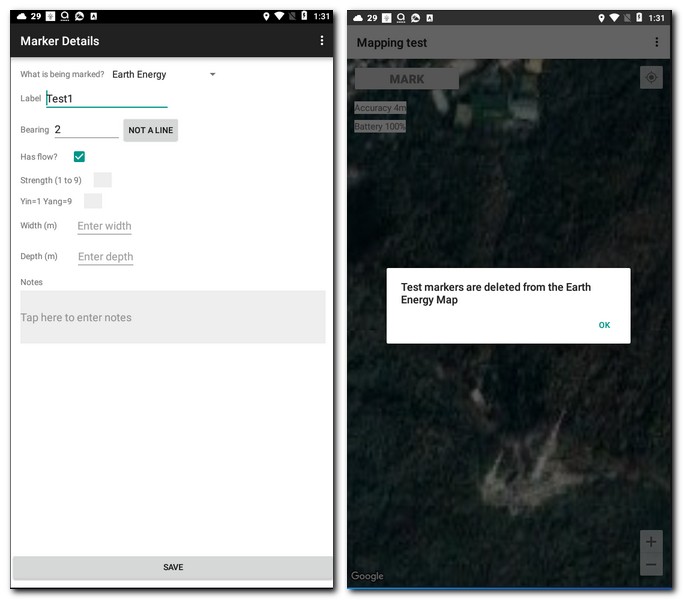The width and height of the screenshot is (684, 600).
Task: Focus the Enter depth field
Action: (x=106, y=257)
